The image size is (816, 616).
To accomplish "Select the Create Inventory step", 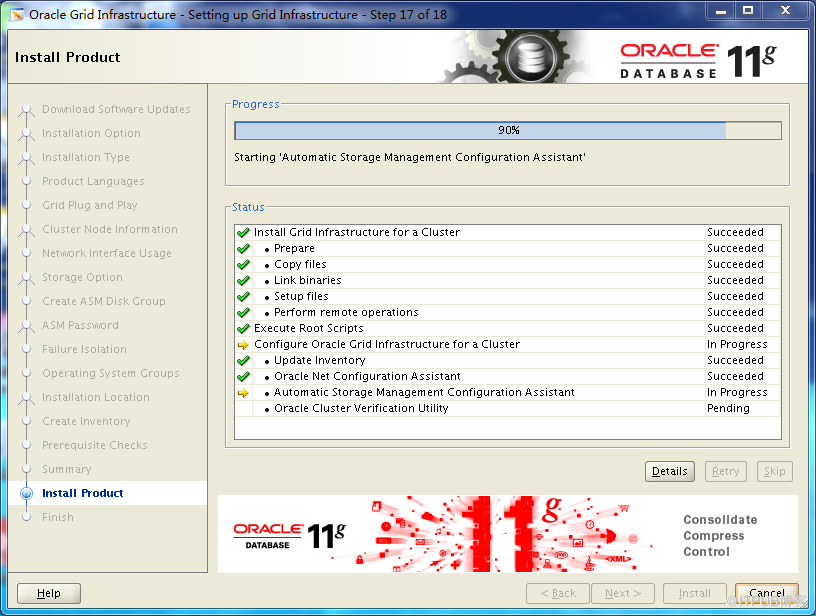I will 86,421.
